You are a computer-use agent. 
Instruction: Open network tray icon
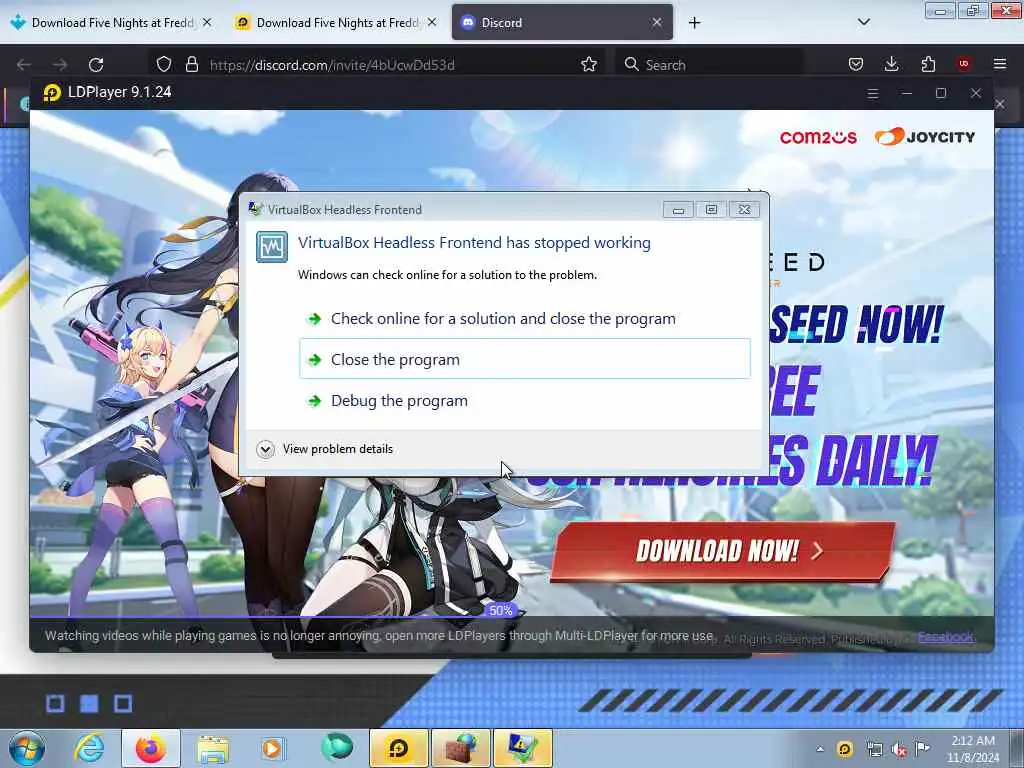pyautogui.click(x=874, y=749)
